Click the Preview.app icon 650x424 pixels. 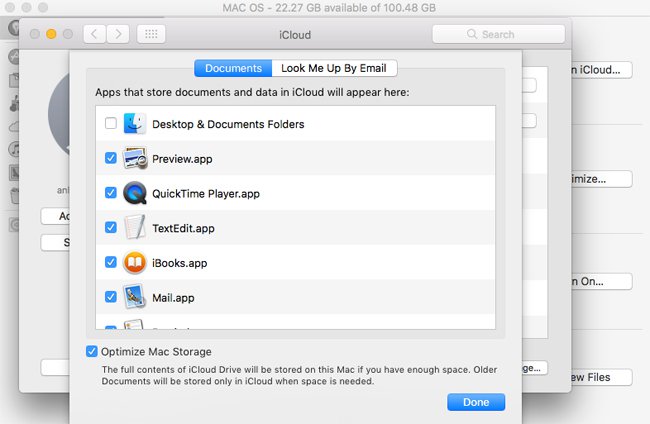[135, 158]
